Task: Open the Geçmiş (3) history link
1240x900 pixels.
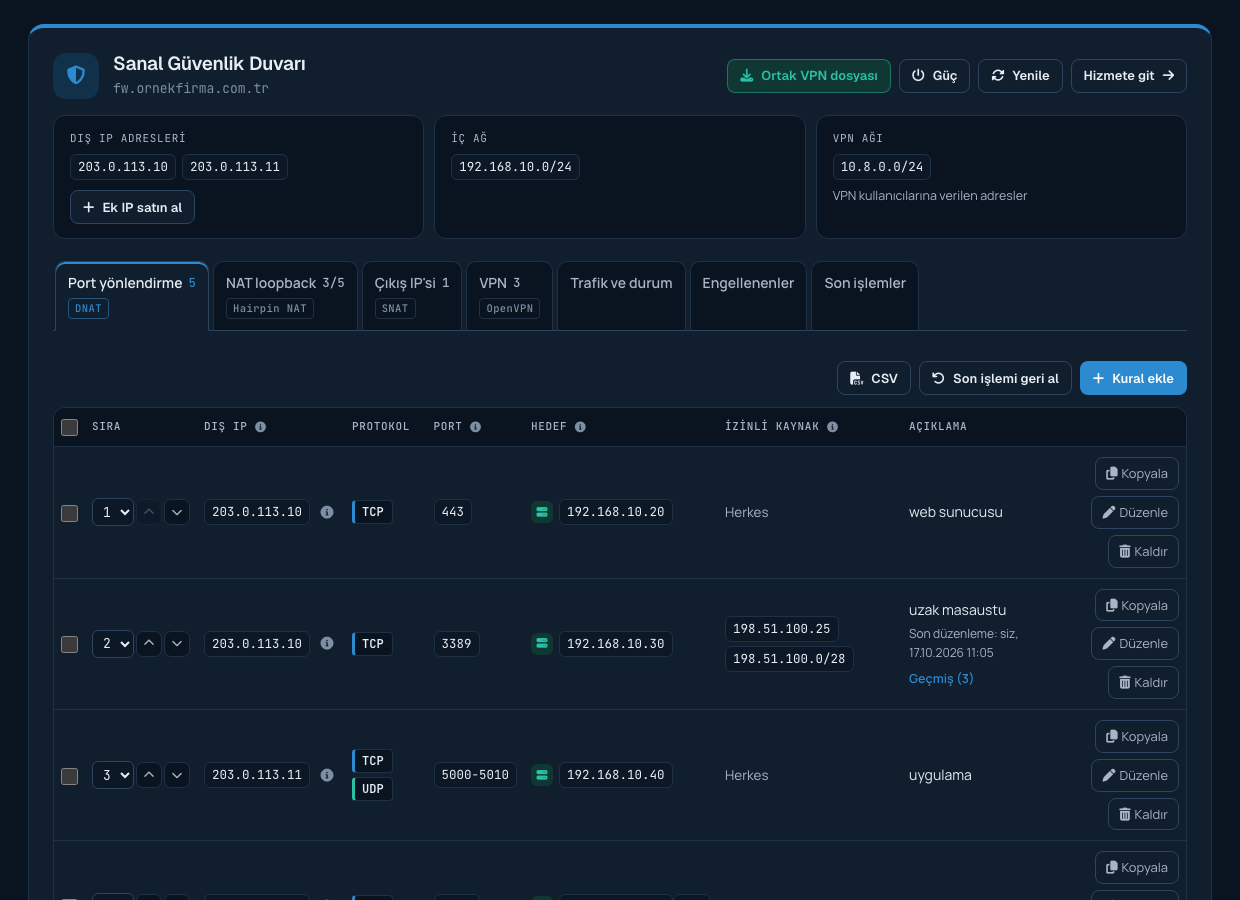Action: click(941, 678)
